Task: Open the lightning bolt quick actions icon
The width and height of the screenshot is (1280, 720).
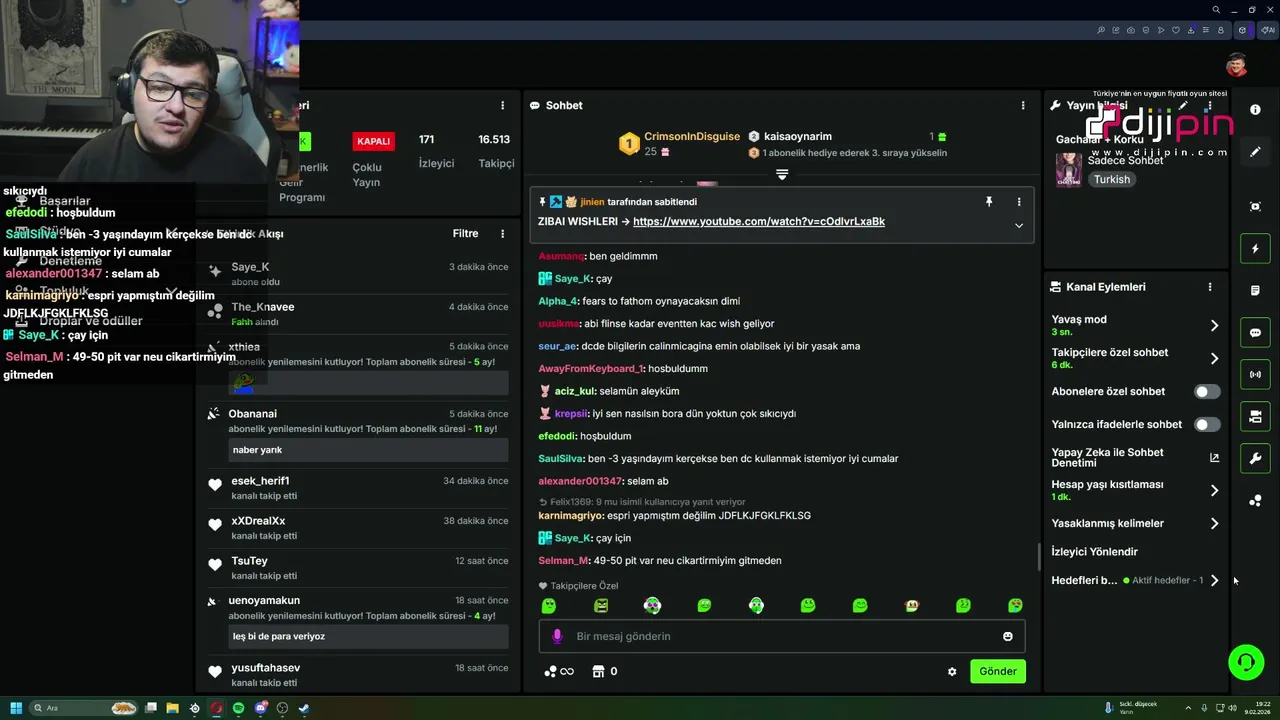Action: [1255, 249]
